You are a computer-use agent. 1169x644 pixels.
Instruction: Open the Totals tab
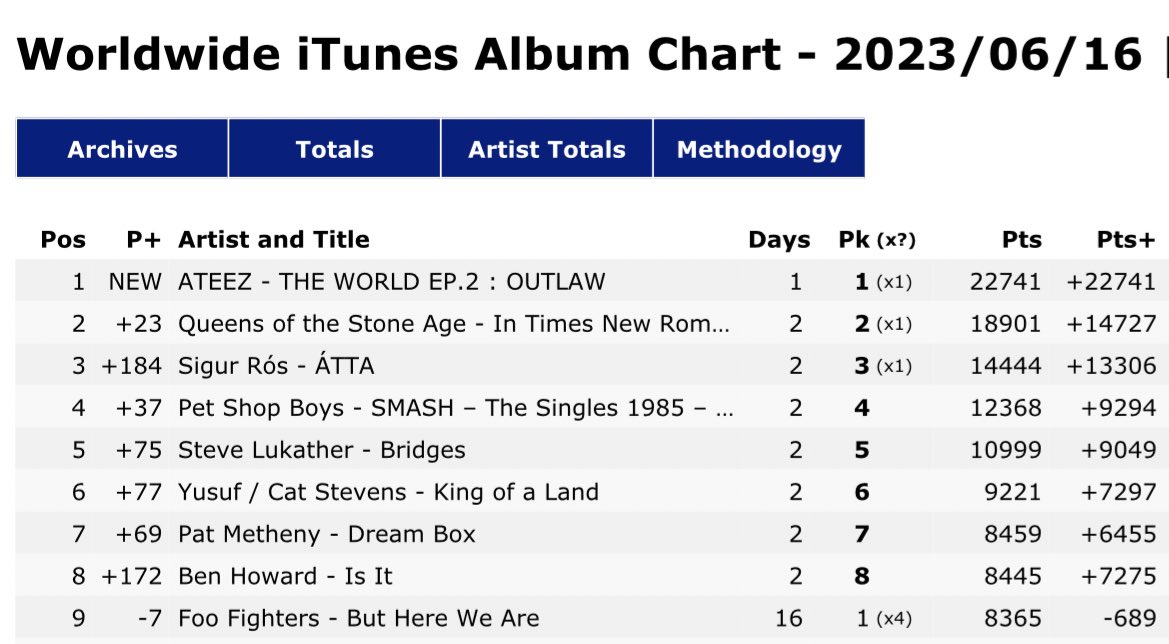[x=335, y=148]
